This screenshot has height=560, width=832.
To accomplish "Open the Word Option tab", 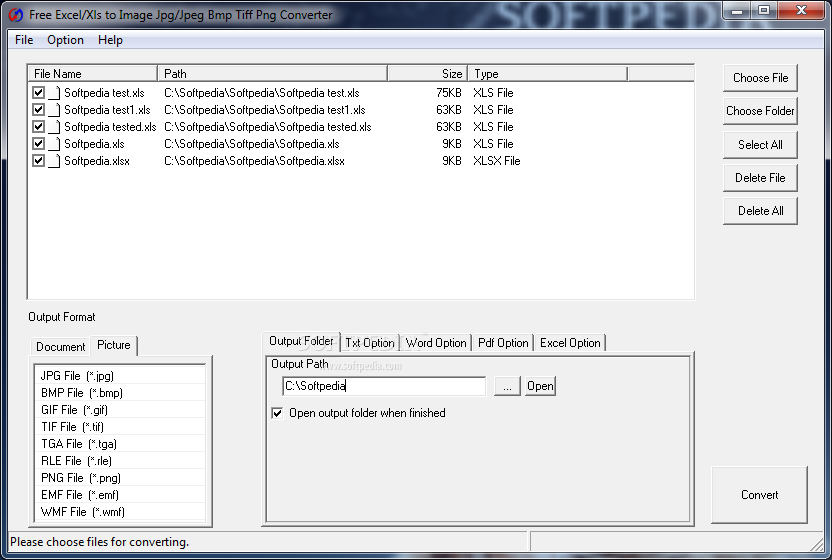I will click(x=436, y=343).
